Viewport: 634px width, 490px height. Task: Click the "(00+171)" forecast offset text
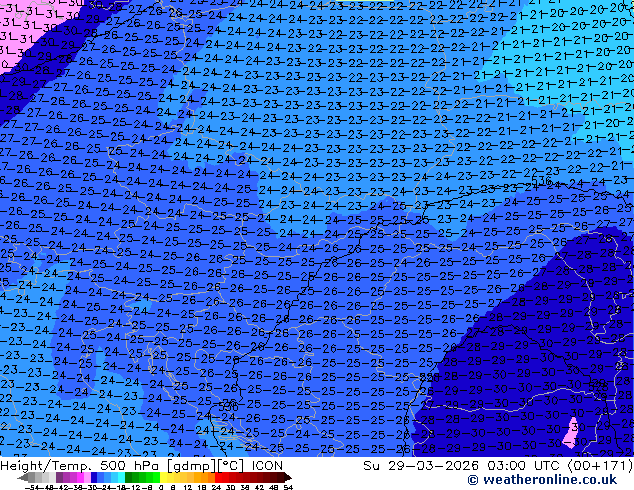coord(600,466)
